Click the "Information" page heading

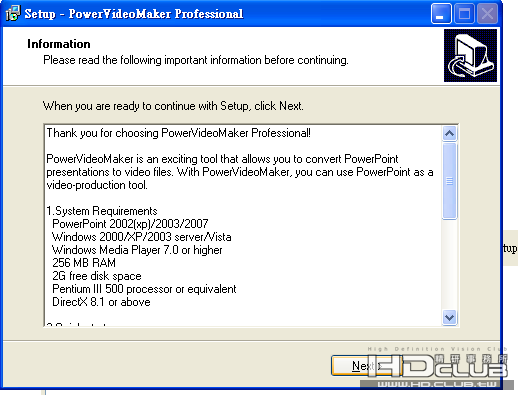pyautogui.click(x=59, y=44)
